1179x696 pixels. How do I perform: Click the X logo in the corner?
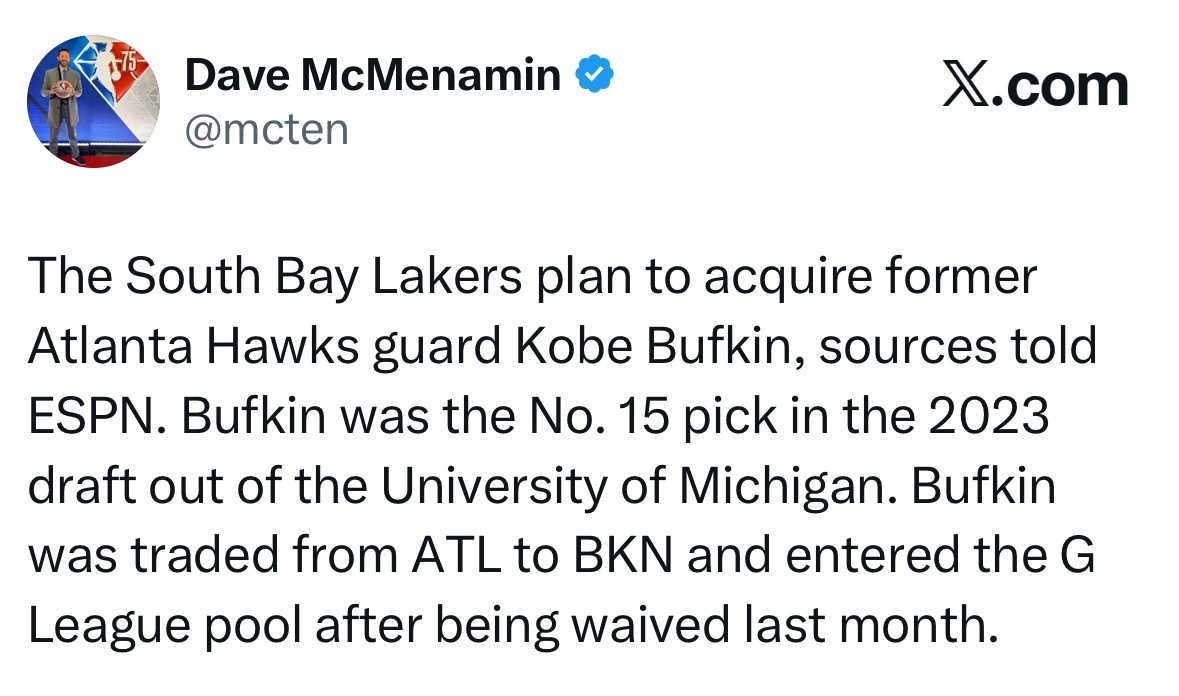tap(969, 86)
